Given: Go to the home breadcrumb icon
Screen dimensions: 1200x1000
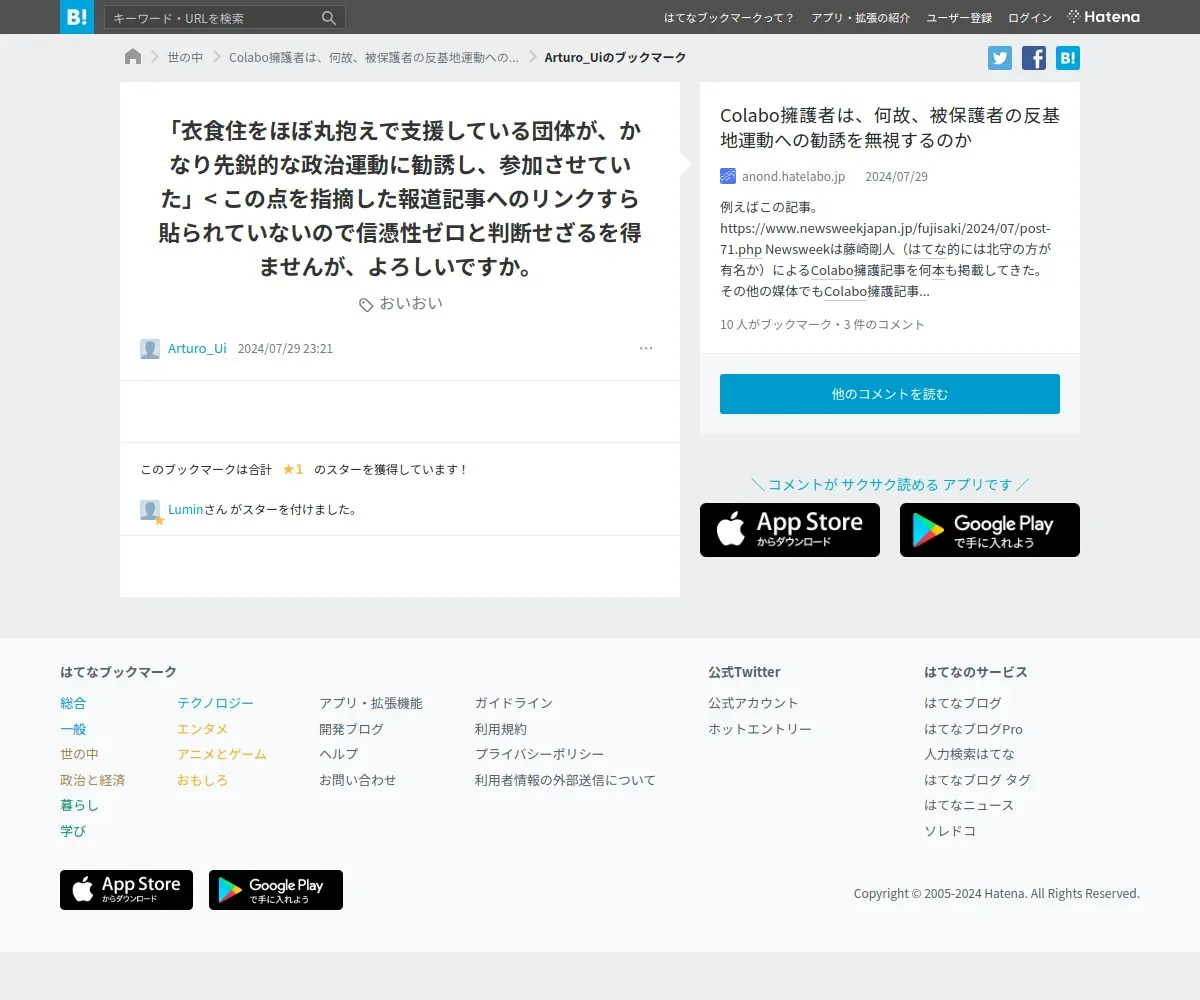Looking at the screenshot, I should tap(133, 57).
